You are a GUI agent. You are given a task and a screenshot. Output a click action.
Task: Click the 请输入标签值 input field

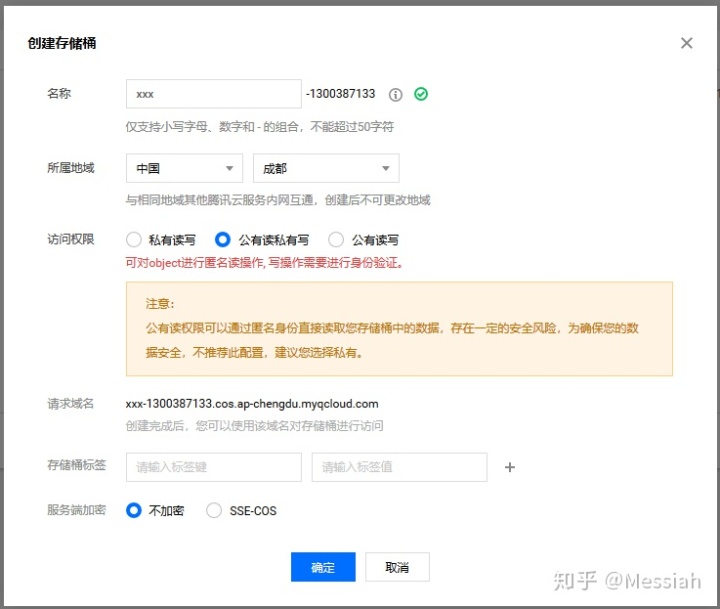tap(399, 467)
